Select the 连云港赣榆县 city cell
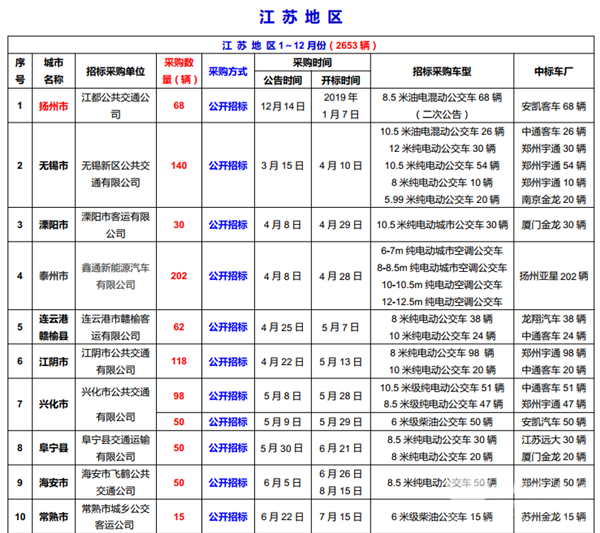 [53, 325]
